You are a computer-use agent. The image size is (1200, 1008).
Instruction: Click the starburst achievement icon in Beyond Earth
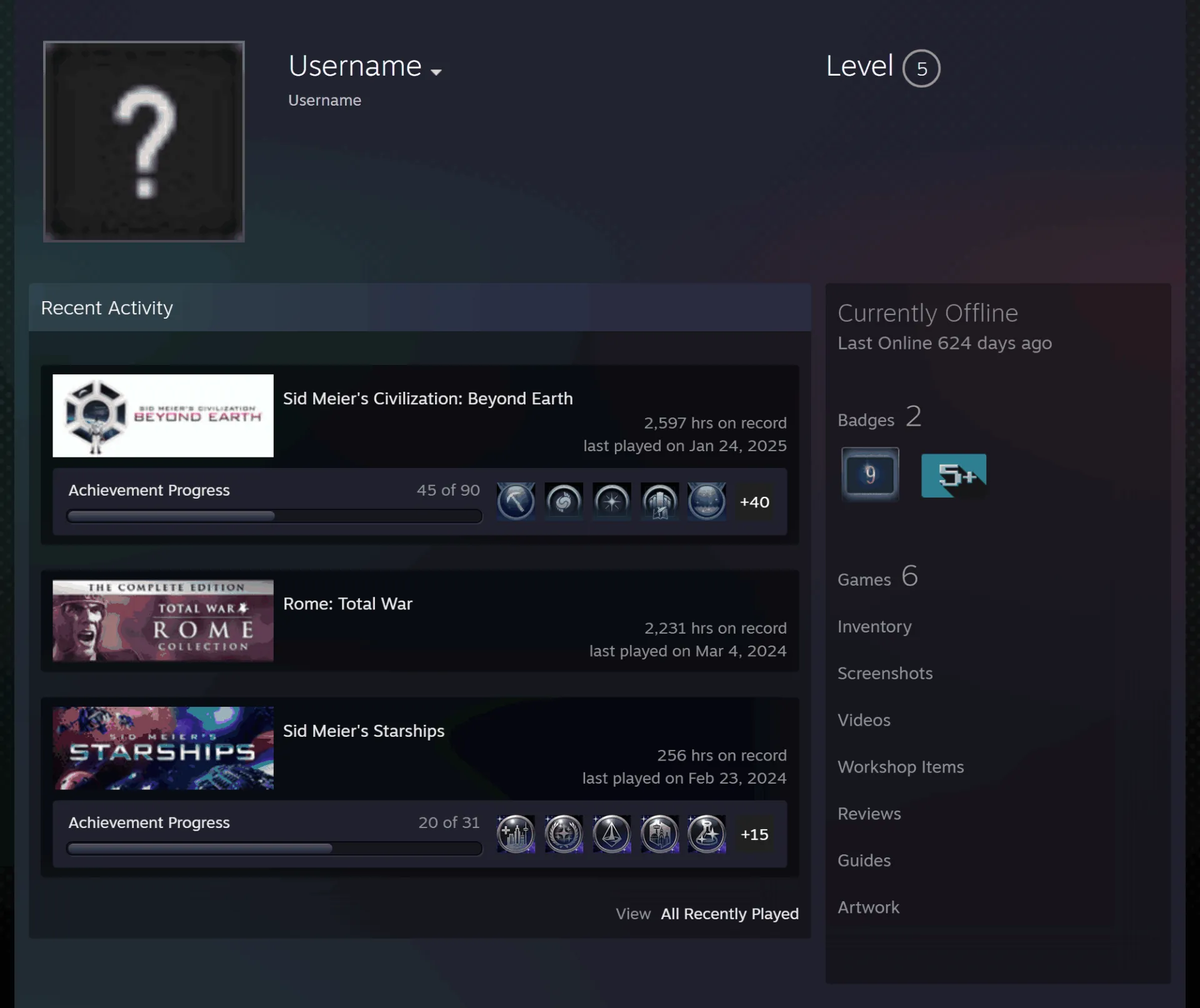[x=611, y=501]
